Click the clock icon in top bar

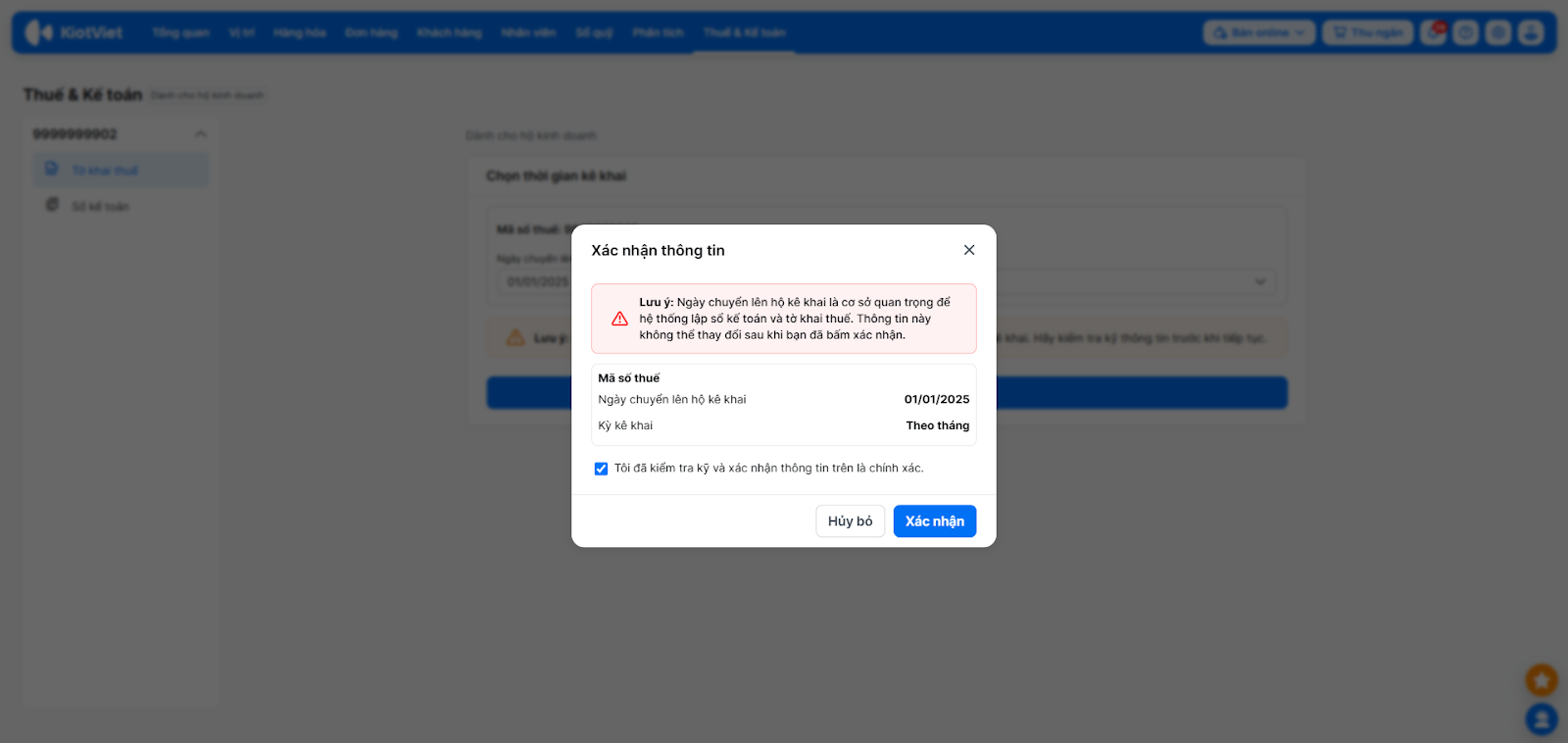[1466, 32]
